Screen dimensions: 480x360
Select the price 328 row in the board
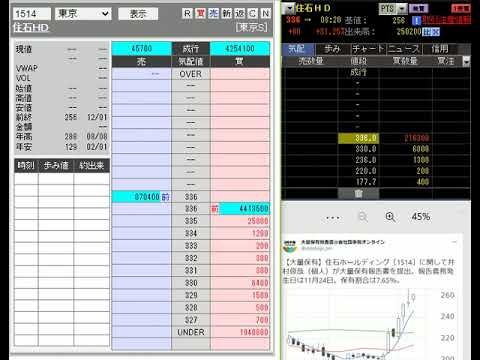pyautogui.click(x=191, y=308)
